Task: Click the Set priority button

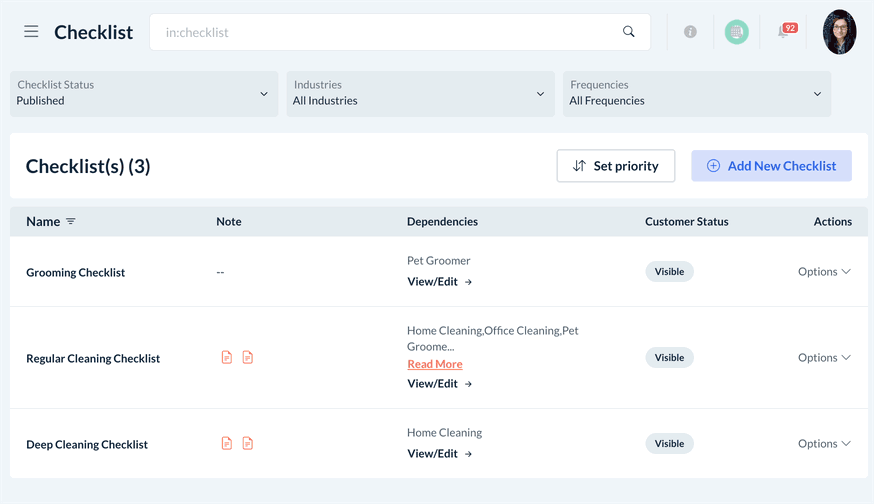Action: [615, 166]
